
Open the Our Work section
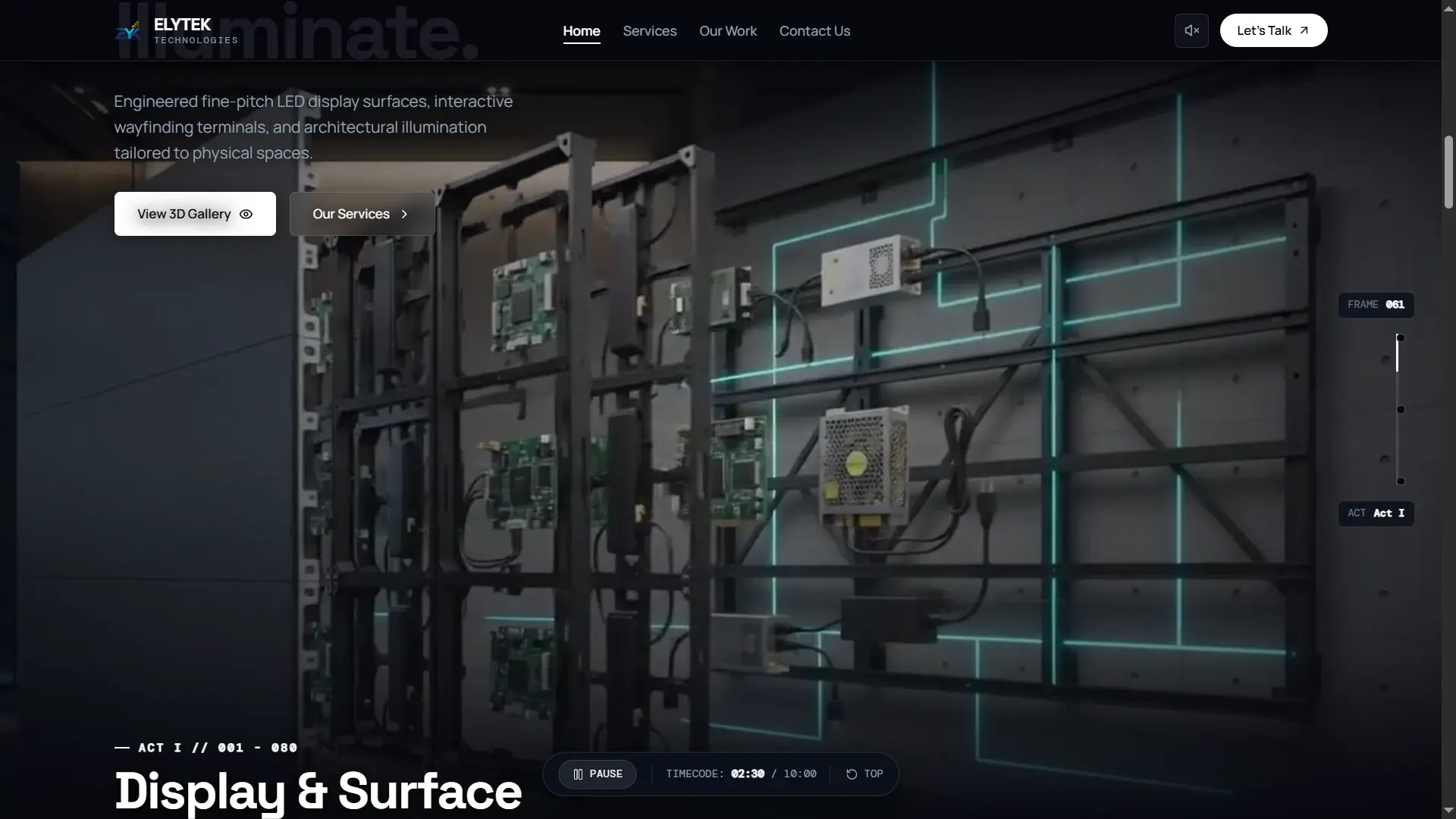coord(728,31)
